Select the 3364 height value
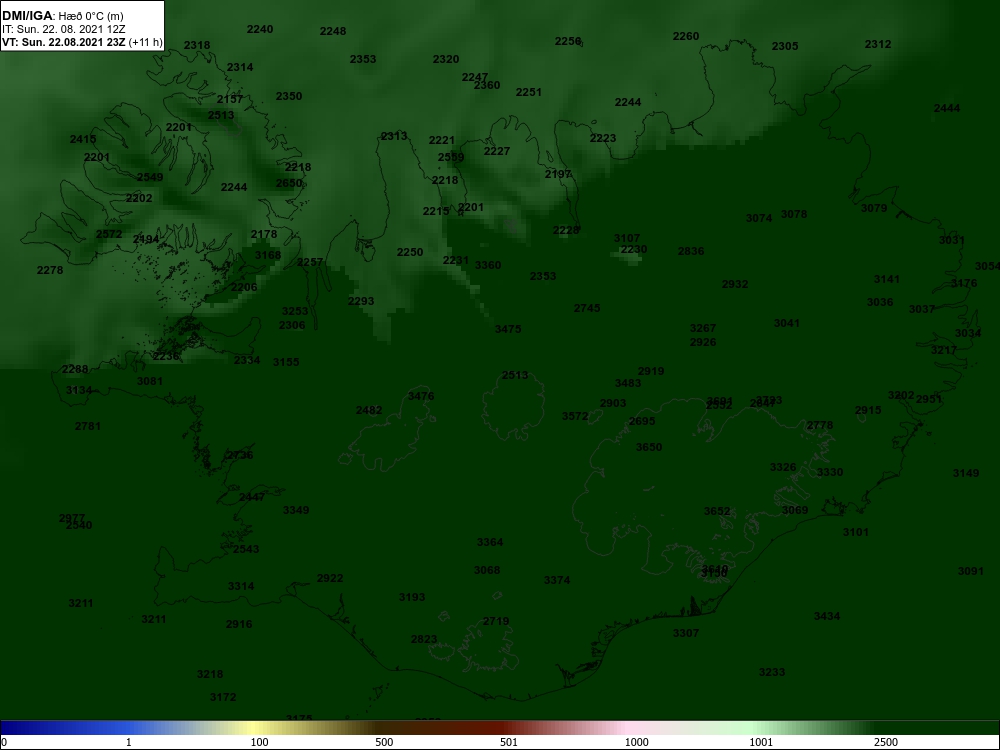The image size is (1000, 750). (x=490, y=542)
